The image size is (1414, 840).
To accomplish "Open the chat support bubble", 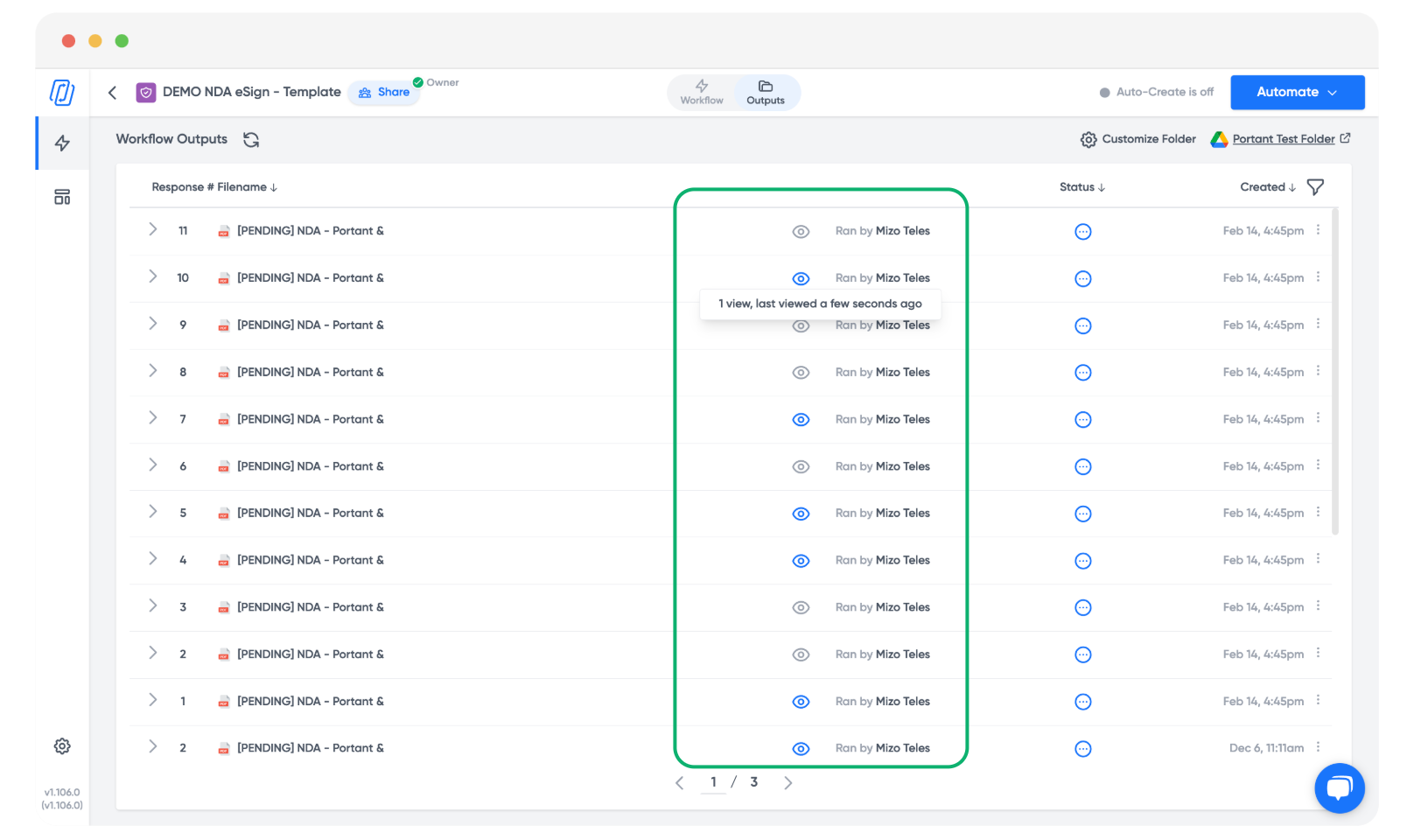I will point(1339,787).
